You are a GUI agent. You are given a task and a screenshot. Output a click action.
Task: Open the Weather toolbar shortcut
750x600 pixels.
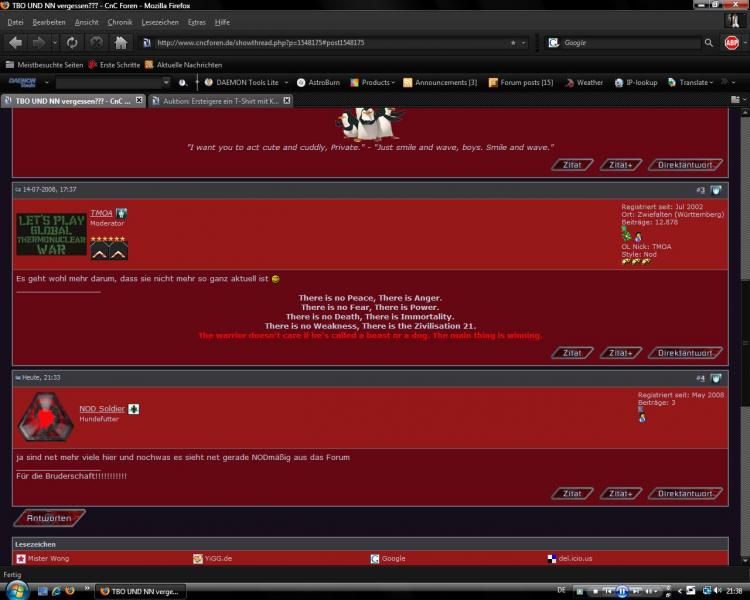[583, 82]
